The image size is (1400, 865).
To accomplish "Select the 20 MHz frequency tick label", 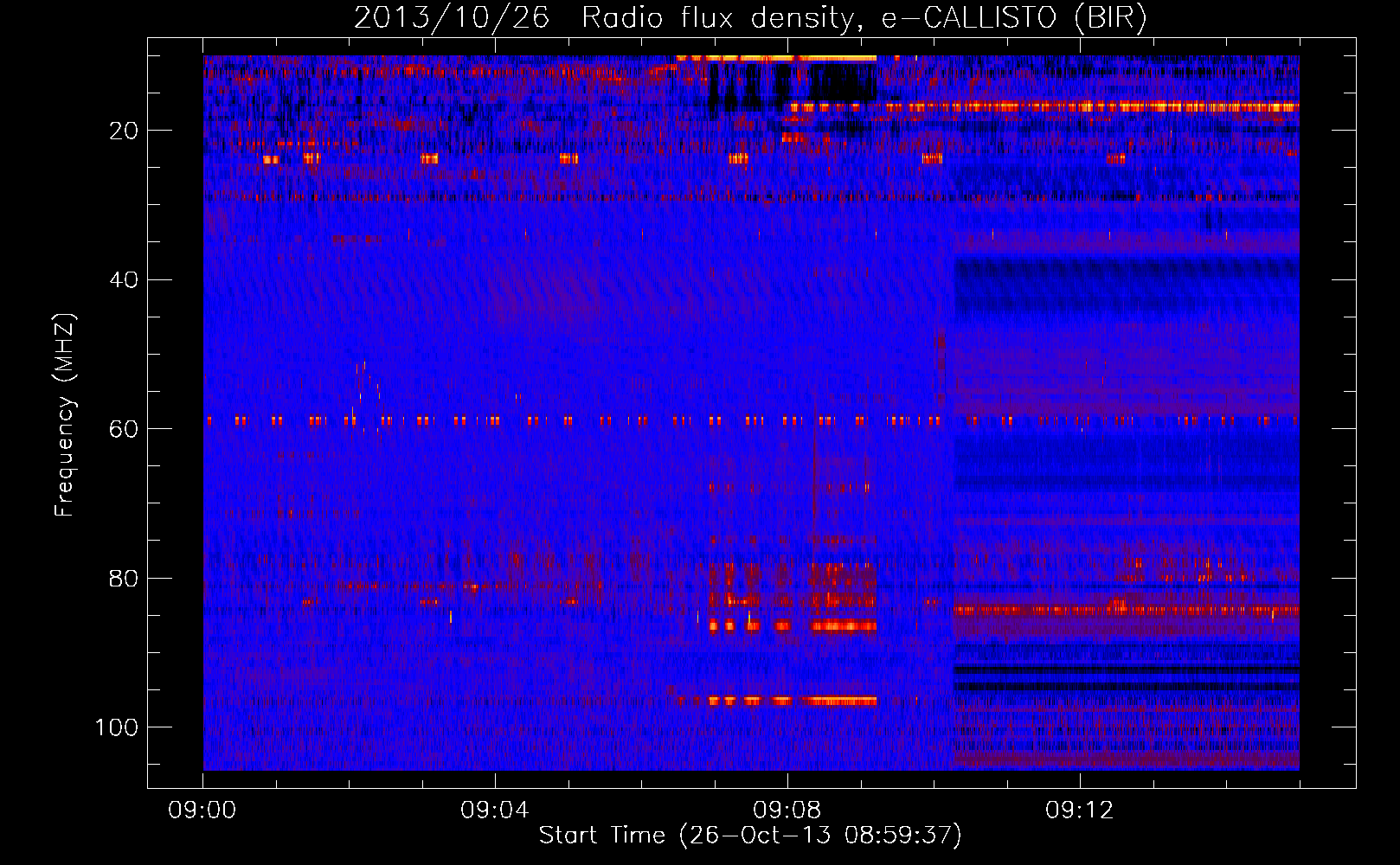I will pyautogui.click(x=124, y=131).
